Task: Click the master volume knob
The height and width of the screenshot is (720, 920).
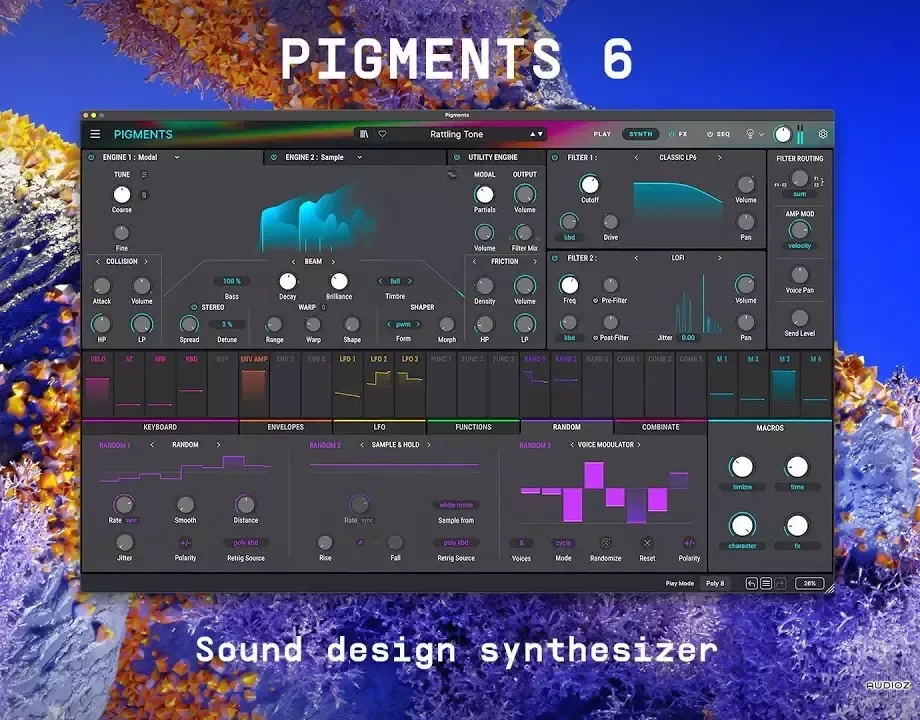Action: (782, 134)
